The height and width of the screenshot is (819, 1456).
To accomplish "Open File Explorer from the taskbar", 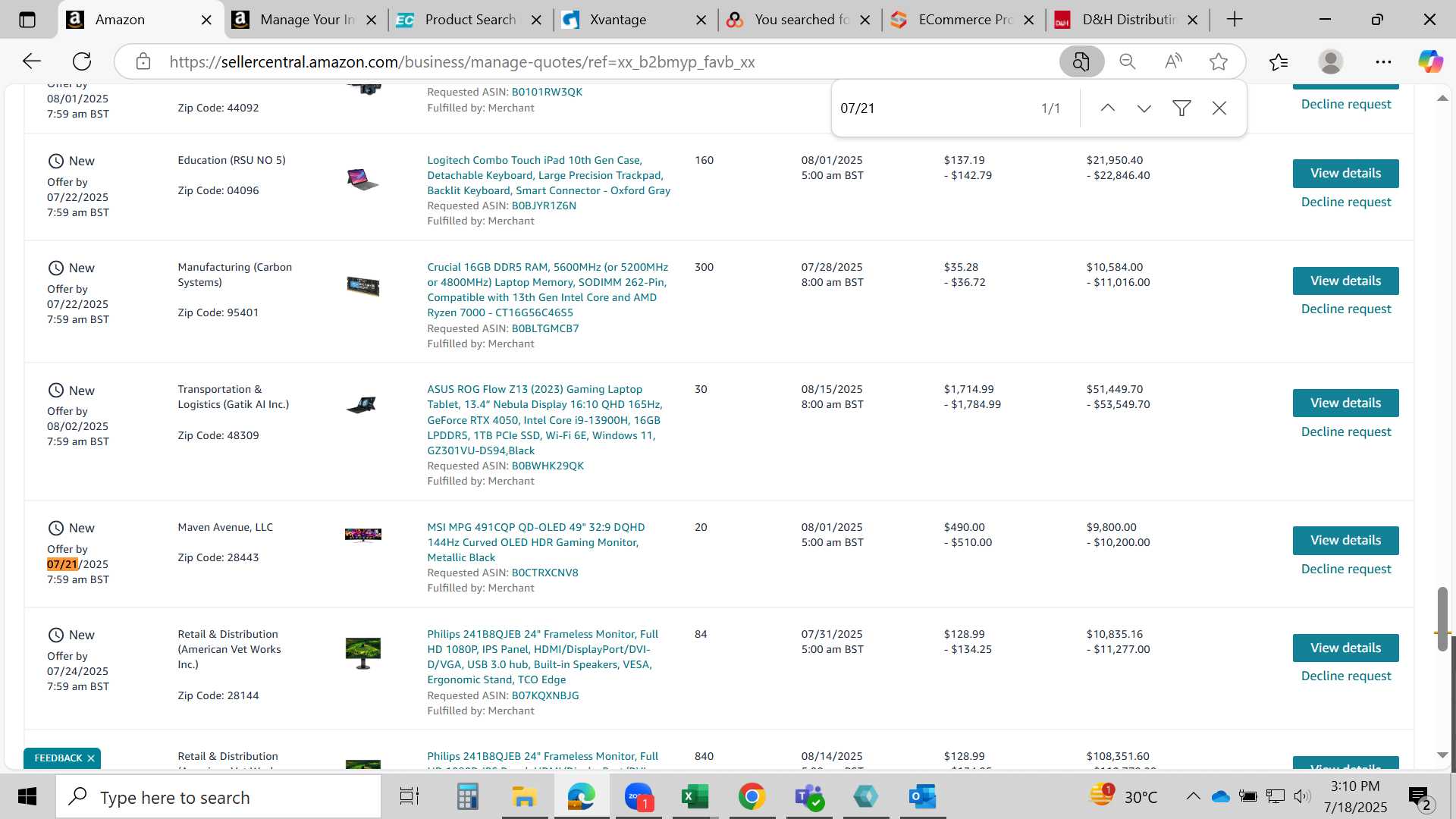I will click(x=524, y=797).
